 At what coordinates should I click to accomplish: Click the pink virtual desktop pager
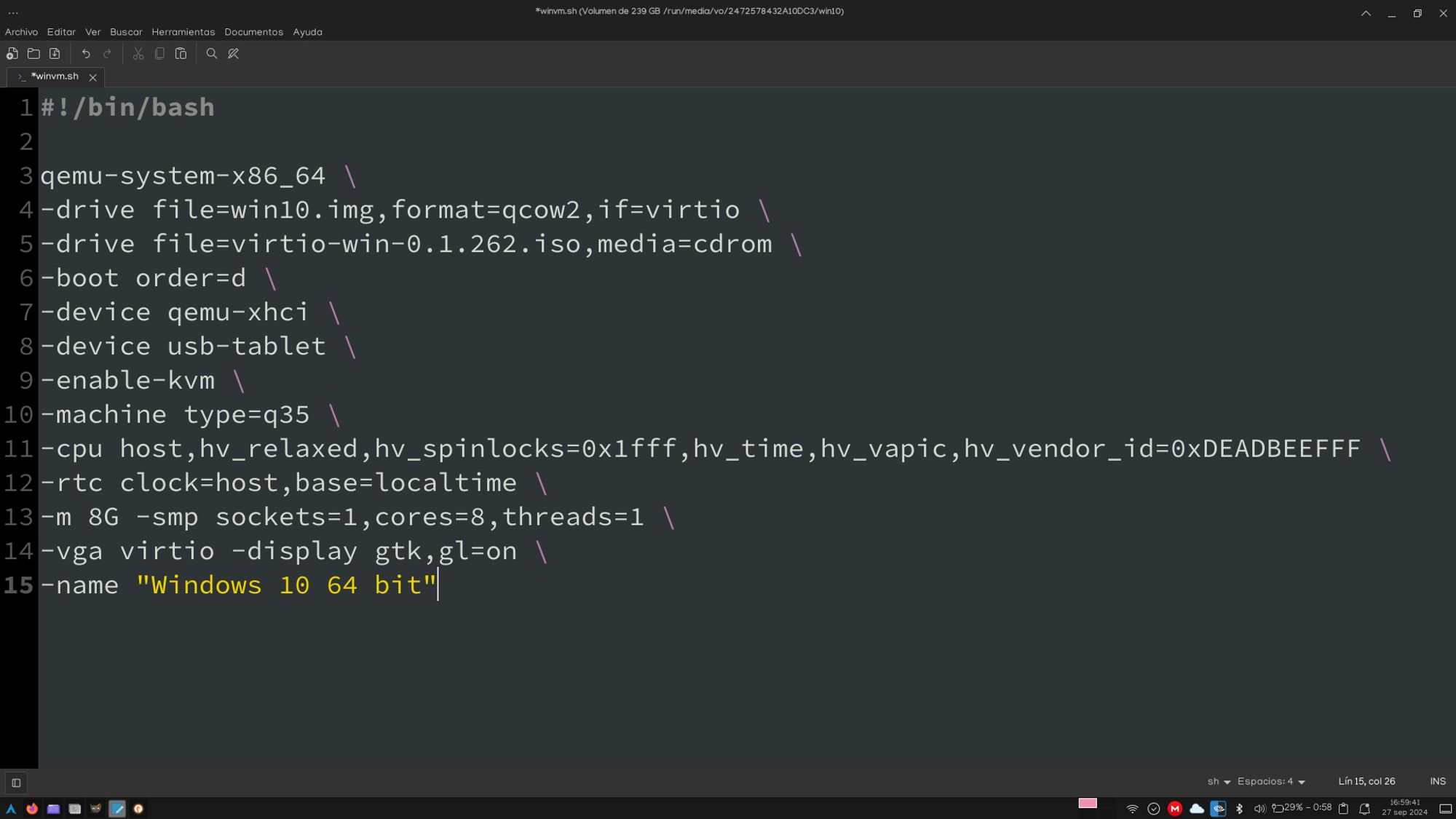(1088, 803)
